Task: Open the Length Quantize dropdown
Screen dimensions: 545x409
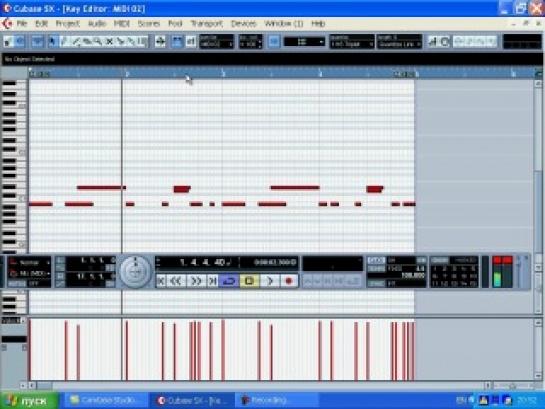Action: click(399, 41)
